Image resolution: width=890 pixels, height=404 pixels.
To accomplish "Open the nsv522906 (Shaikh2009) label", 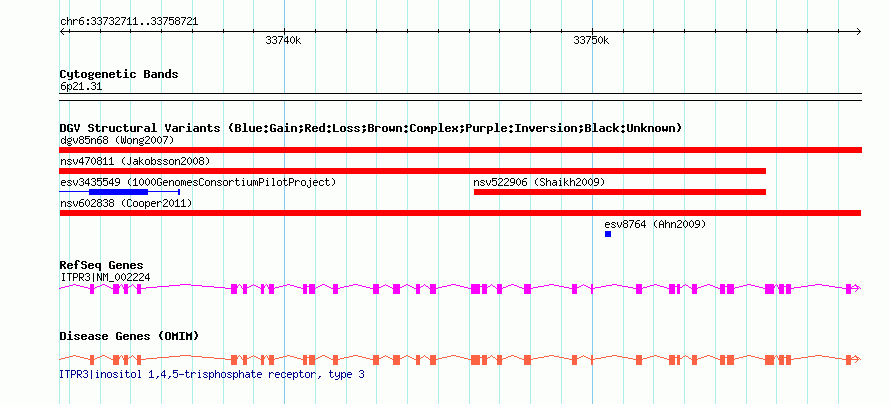I will click(x=539, y=182).
